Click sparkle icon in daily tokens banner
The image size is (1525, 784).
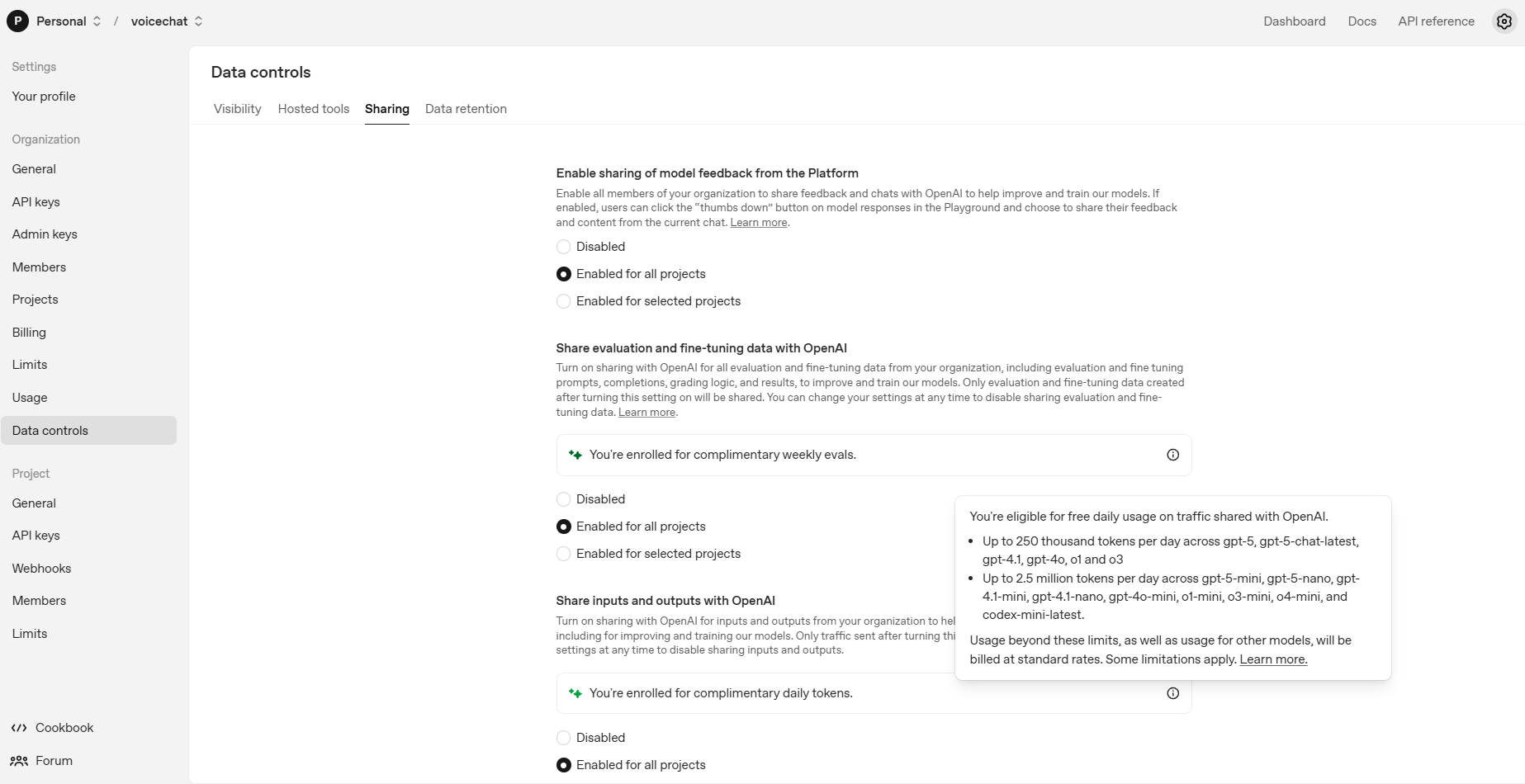[x=575, y=693]
